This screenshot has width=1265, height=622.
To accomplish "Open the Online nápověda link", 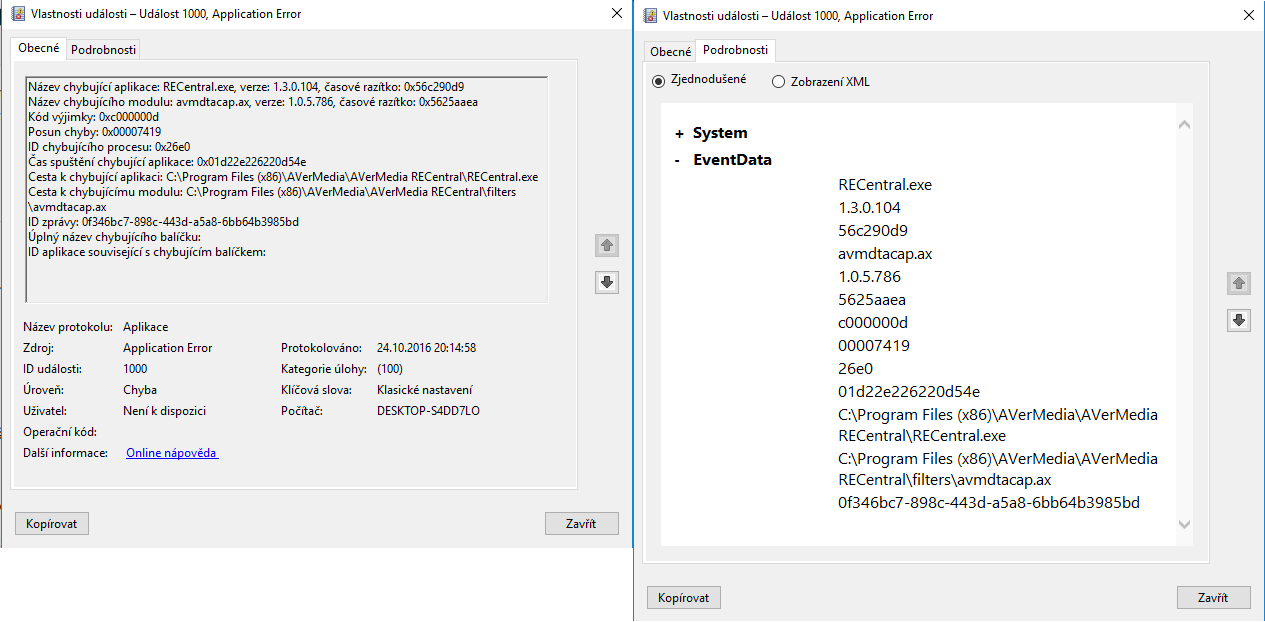I will (x=172, y=453).
